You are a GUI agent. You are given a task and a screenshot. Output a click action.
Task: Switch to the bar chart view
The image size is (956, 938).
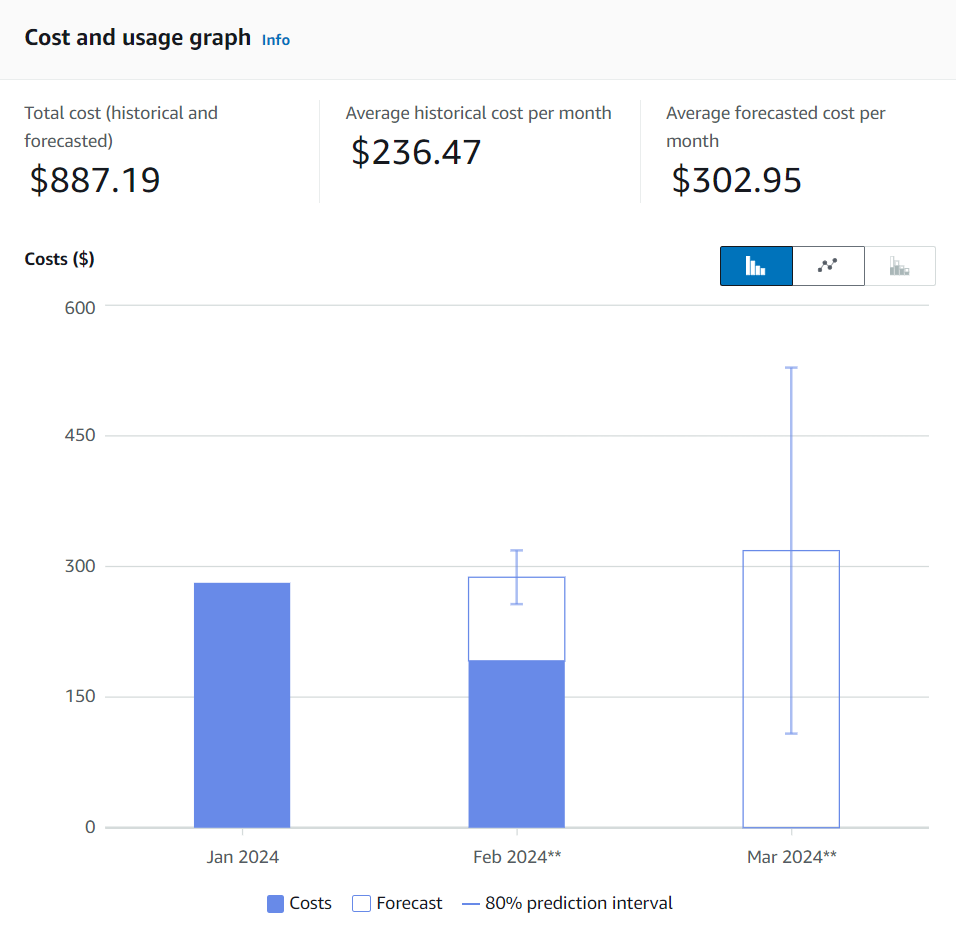756,266
